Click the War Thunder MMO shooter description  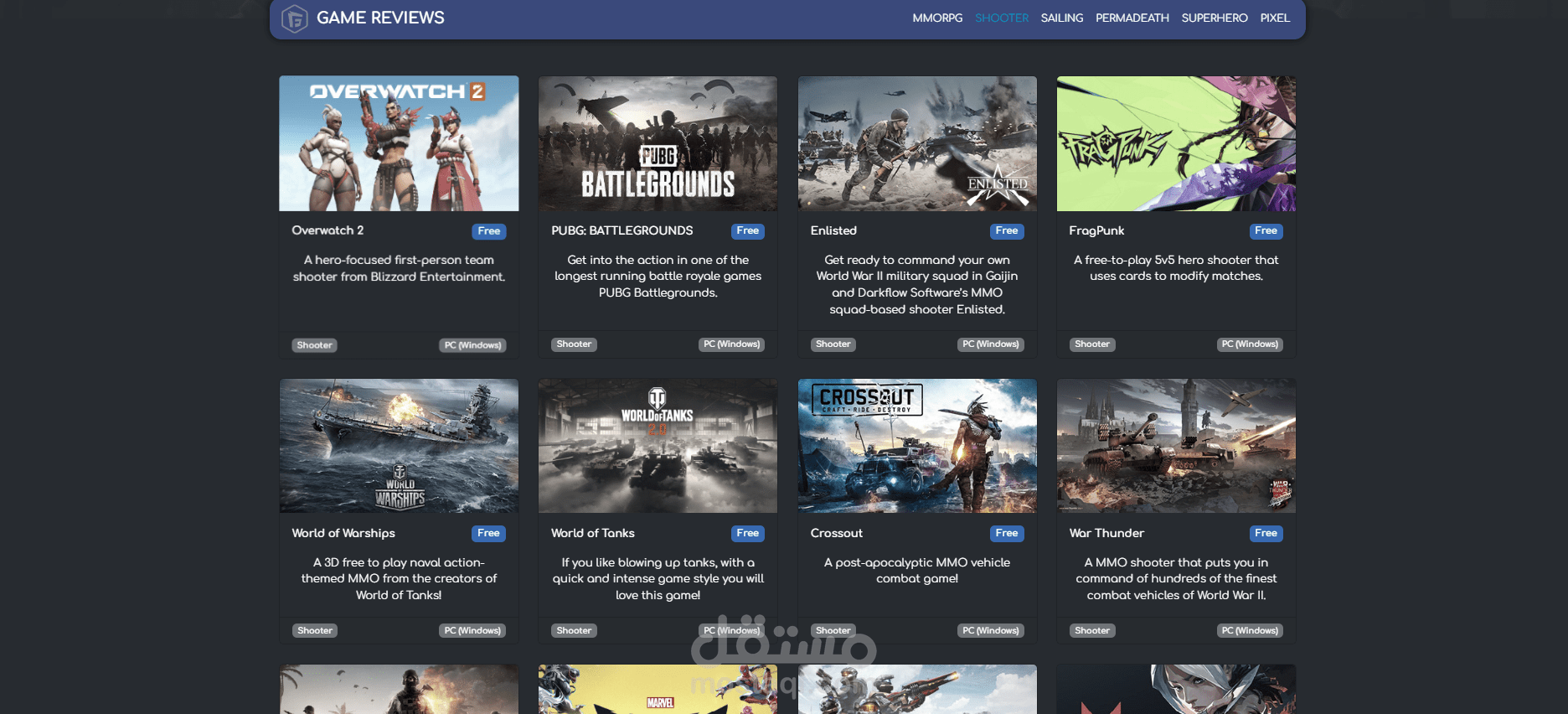pos(1176,579)
